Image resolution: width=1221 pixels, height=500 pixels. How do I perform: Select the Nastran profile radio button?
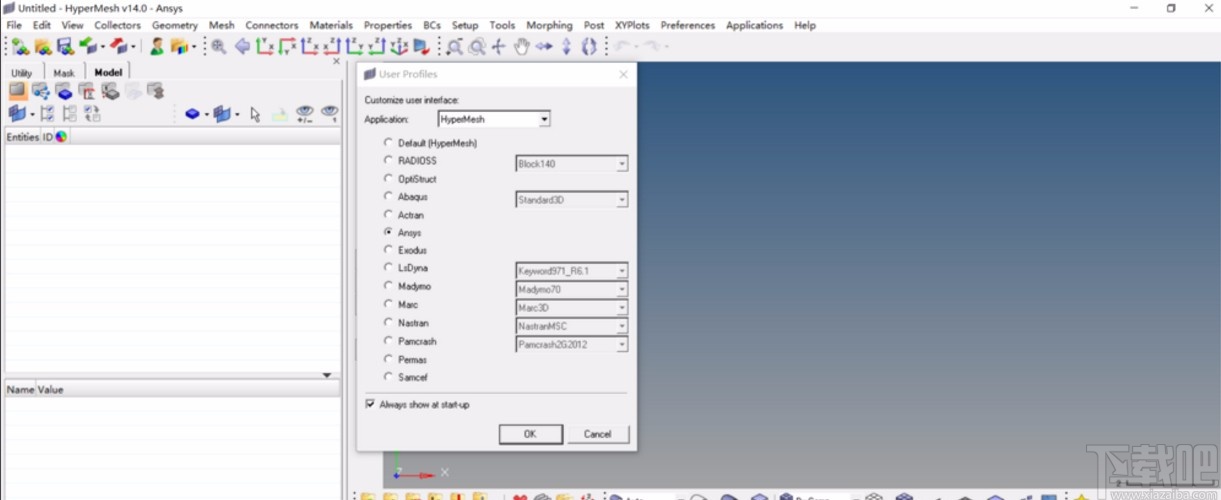pos(388,323)
